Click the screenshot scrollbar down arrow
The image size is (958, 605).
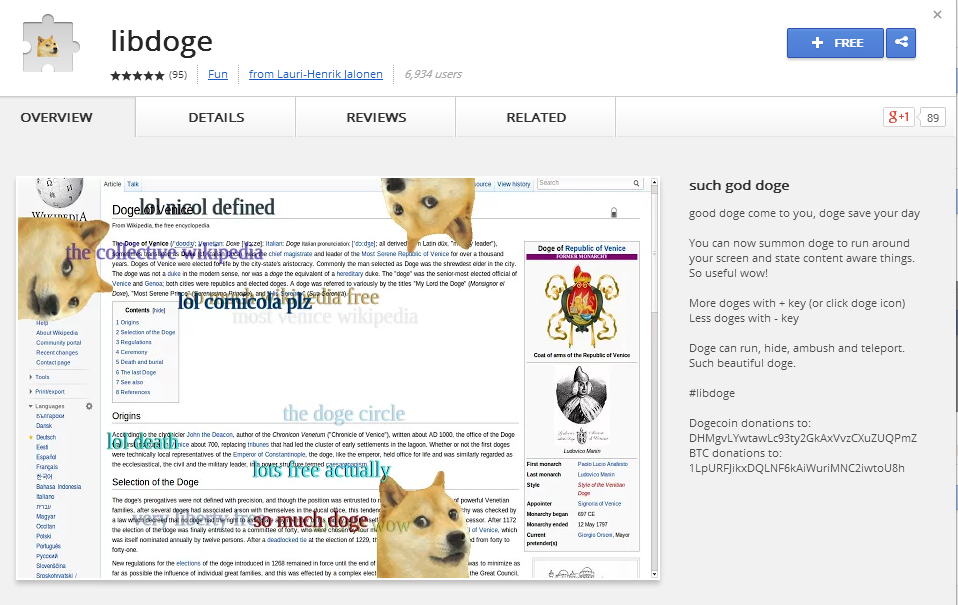pos(654,574)
